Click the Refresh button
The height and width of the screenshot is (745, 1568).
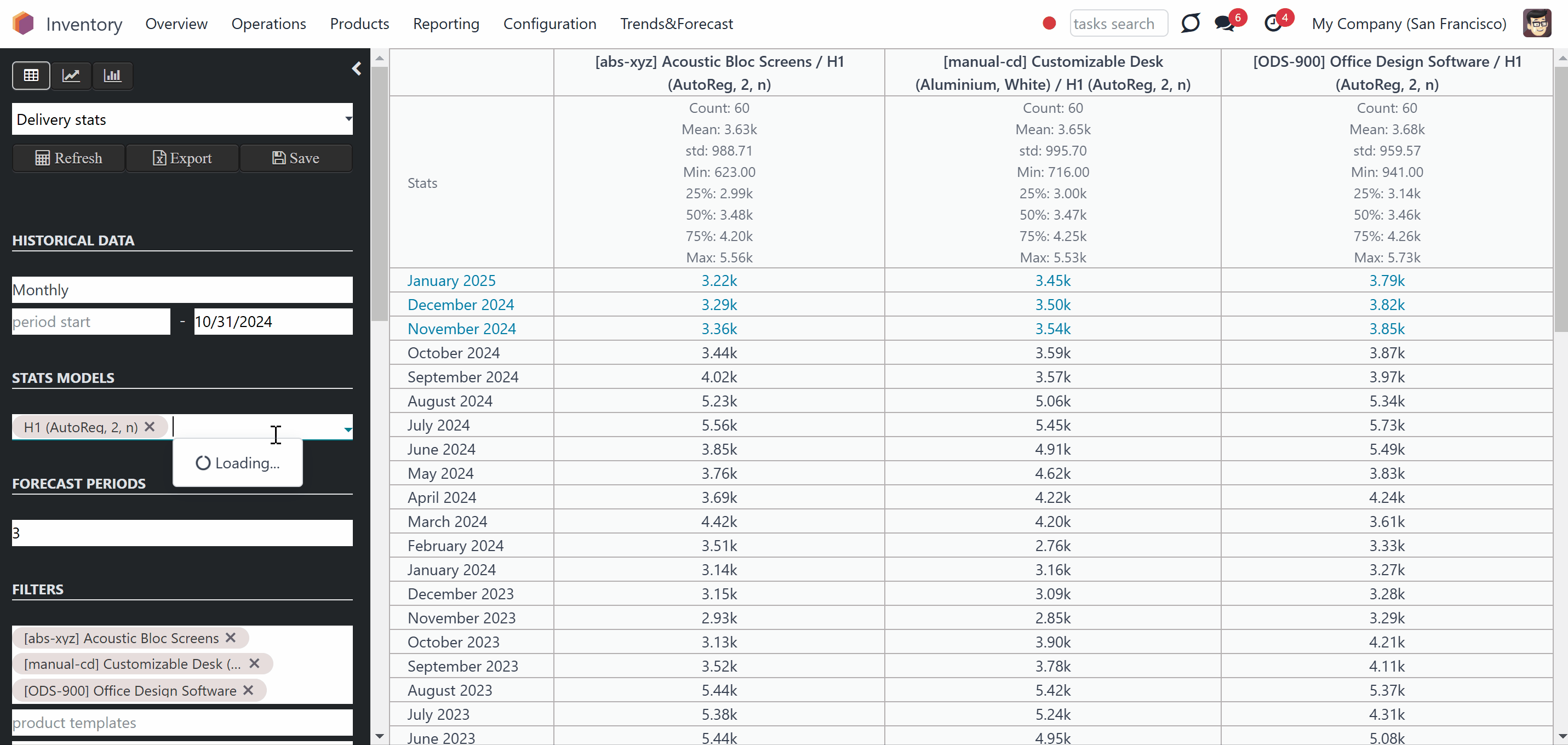[x=68, y=158]
